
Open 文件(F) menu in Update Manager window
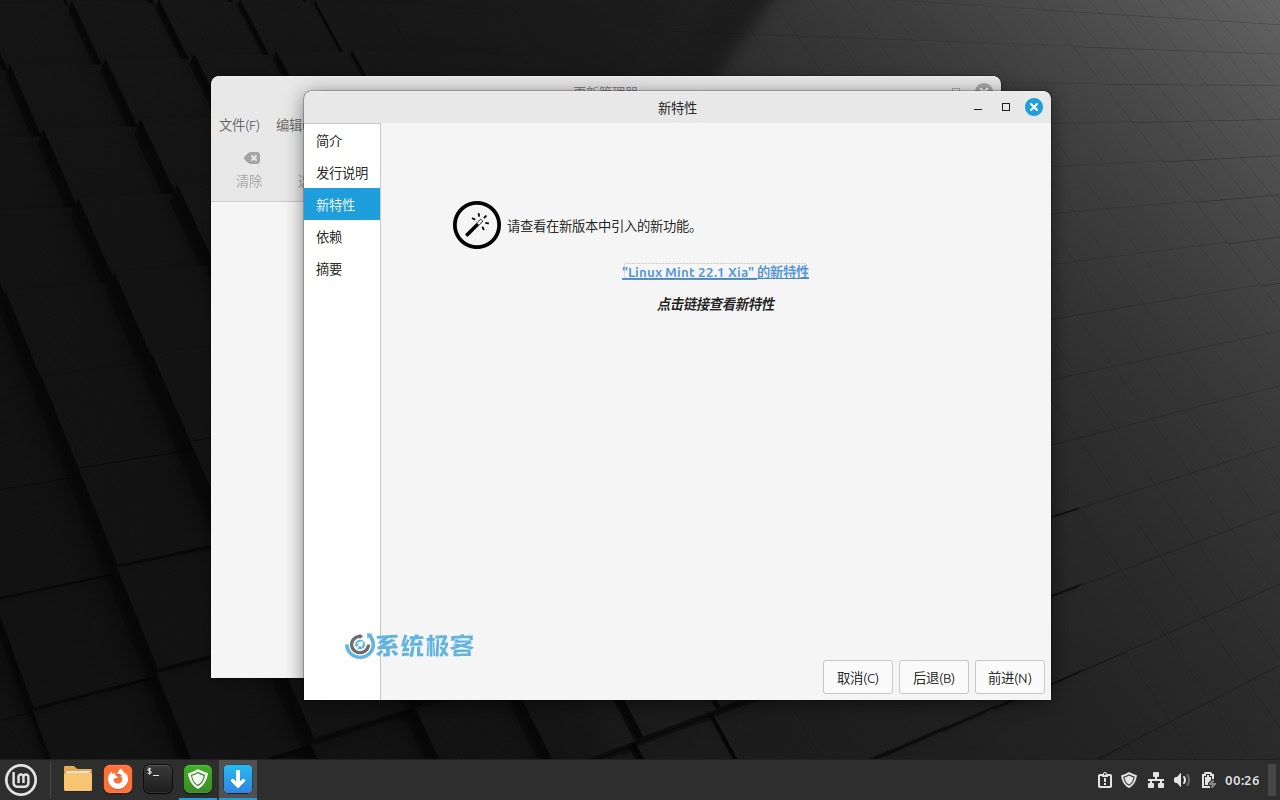[x=239, y=125]
